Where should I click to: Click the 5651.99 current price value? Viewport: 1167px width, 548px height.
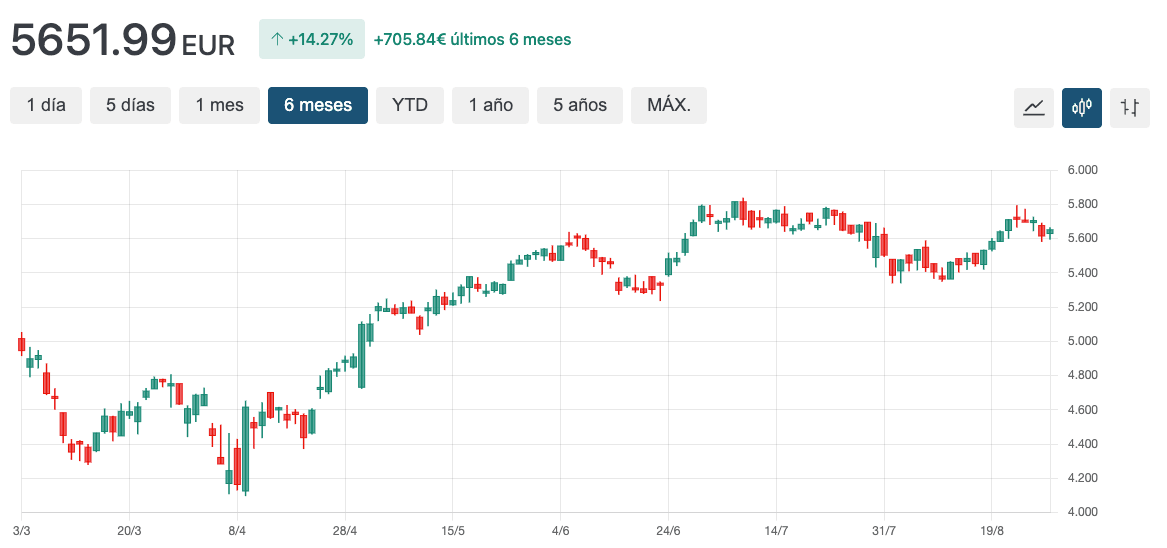pyautogui.click(x=94, y=40)
